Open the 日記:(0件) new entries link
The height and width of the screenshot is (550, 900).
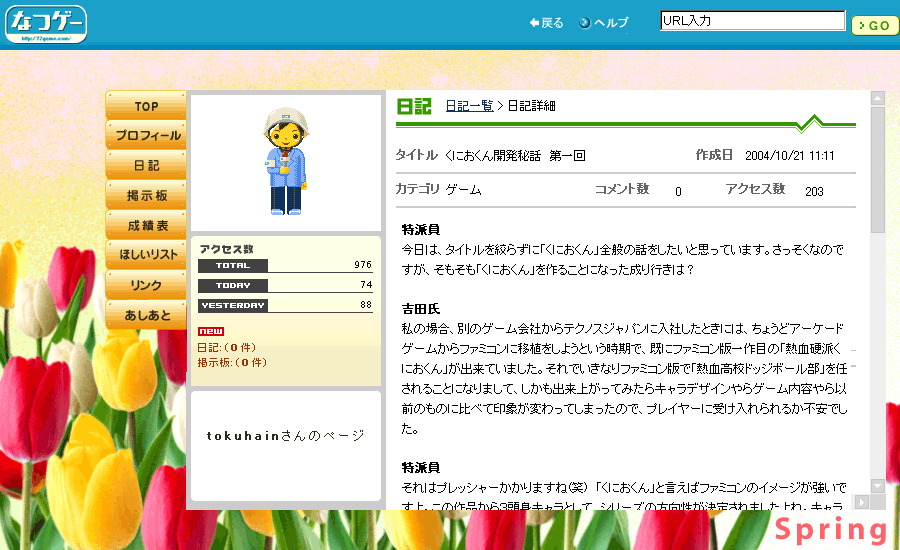pyautogui.click(x=226, y=347)
